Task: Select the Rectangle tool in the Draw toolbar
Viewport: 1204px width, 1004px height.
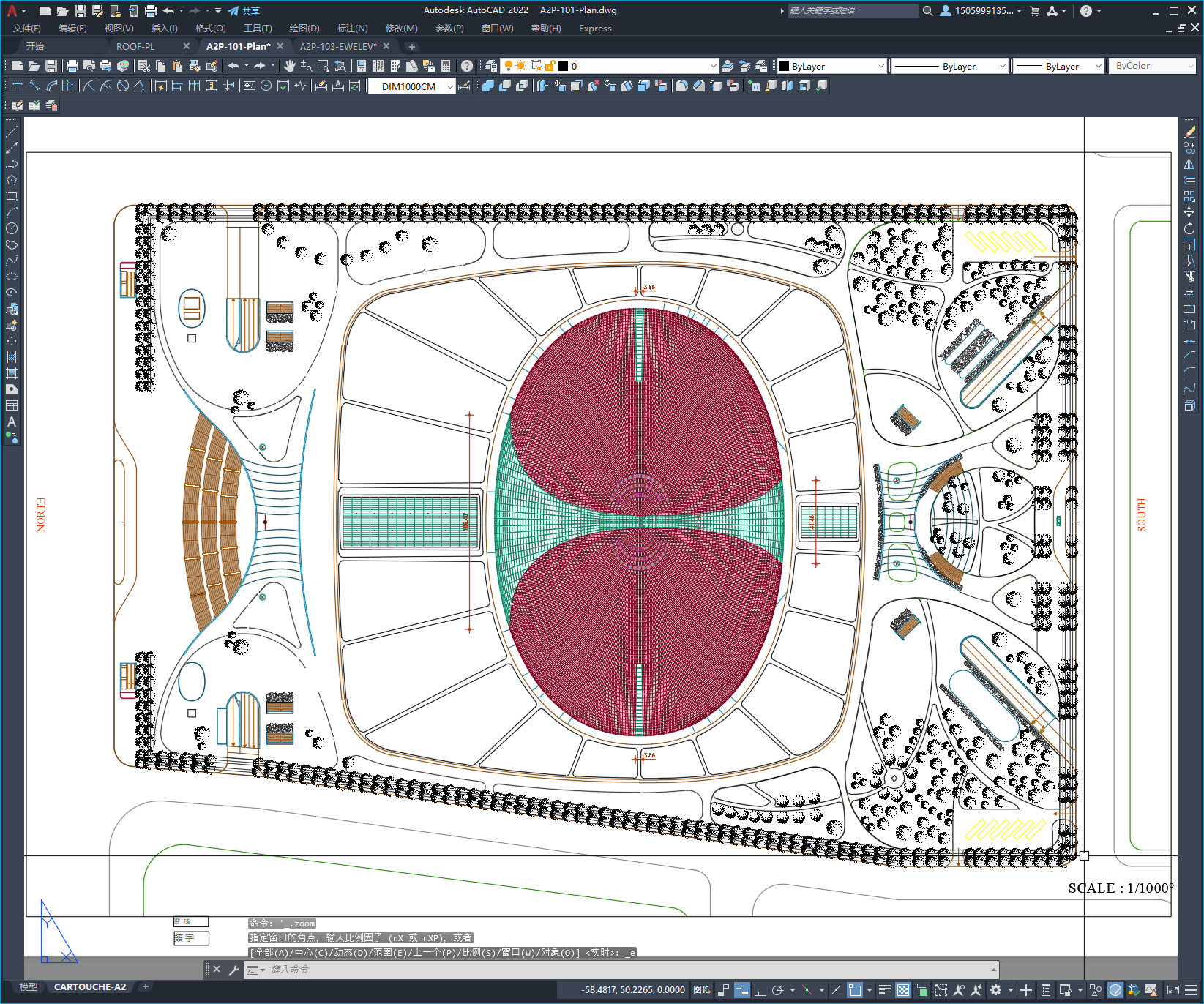Action: click(12, 196)
